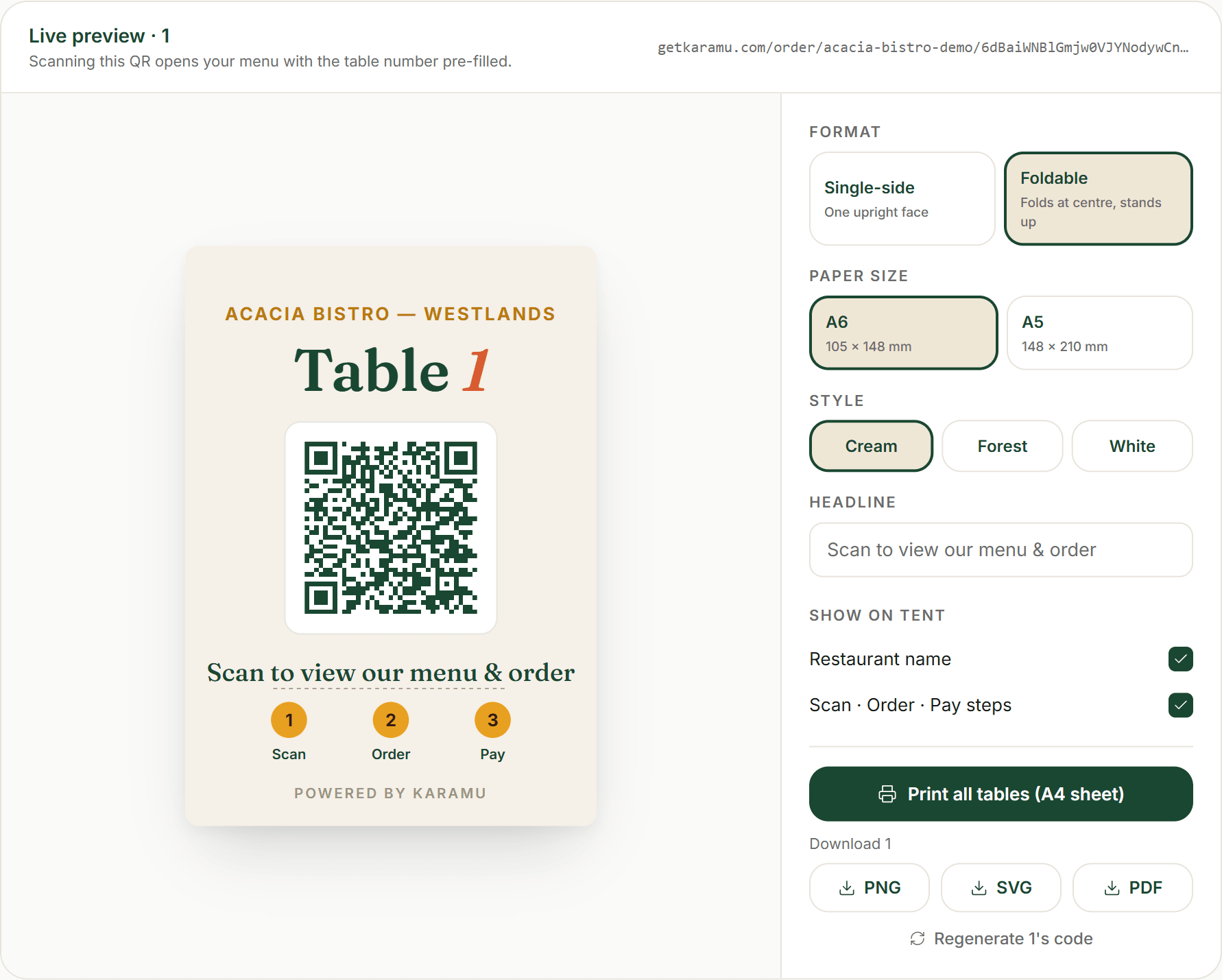Click the download icon next to PDF

tap(1112, 888)
